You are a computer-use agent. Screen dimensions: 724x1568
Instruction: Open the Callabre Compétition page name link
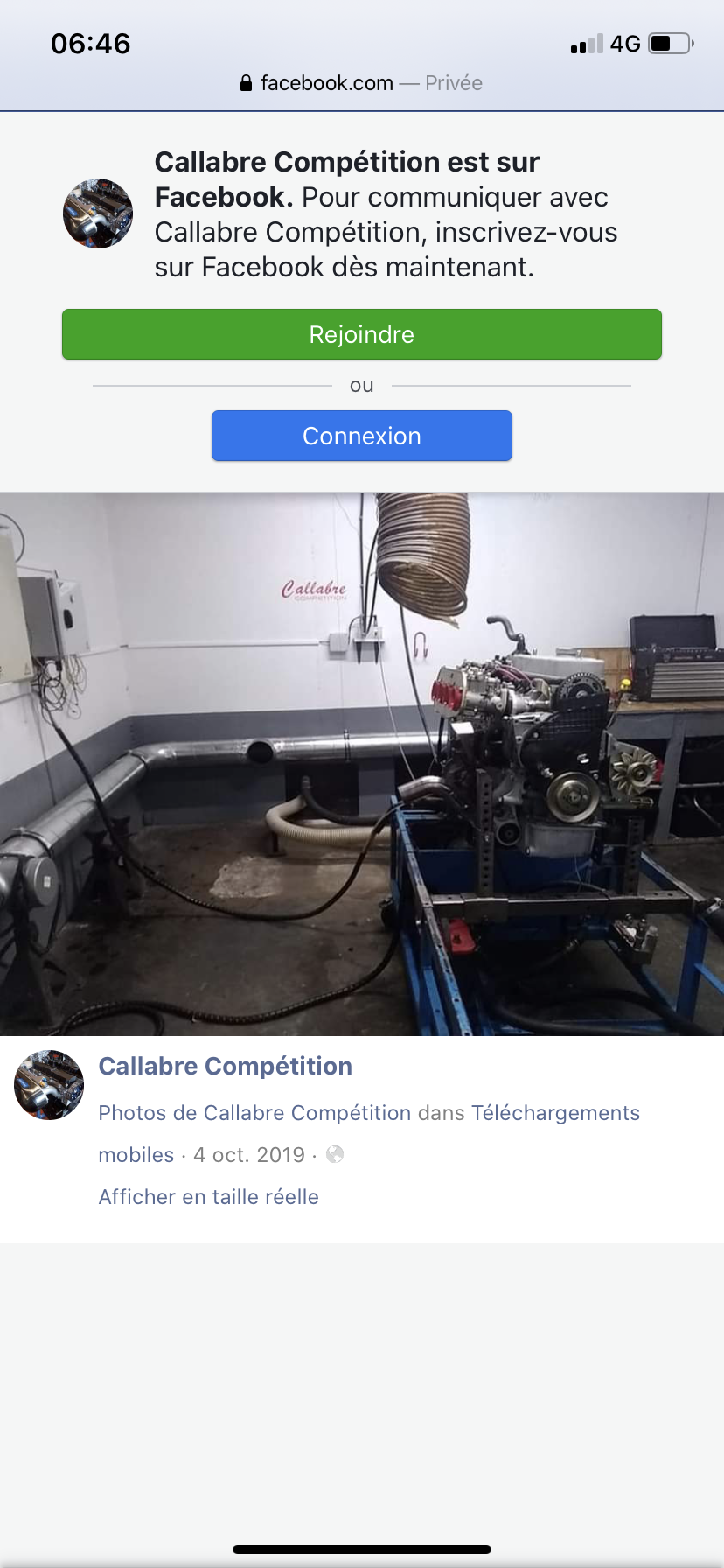[226, 1066]
